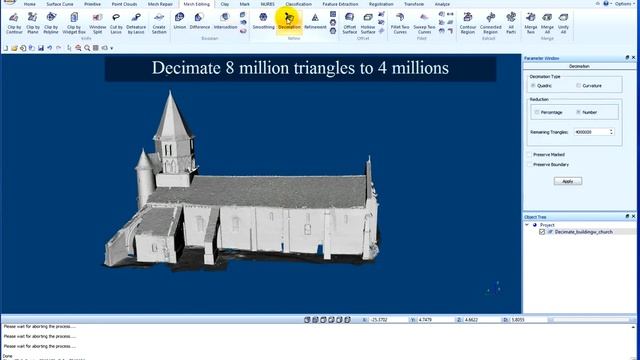Screen dimensions: 640x360
Task: Extract All Parts
Action: 511,23
